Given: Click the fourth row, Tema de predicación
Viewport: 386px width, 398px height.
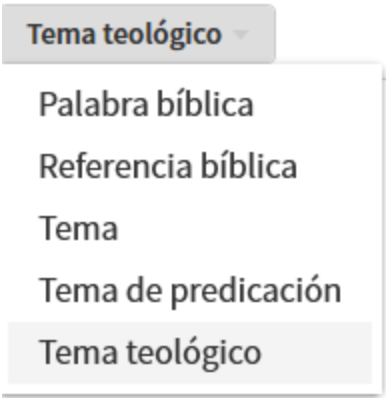Looking at the screenshot, I should [x=190, y=290].
